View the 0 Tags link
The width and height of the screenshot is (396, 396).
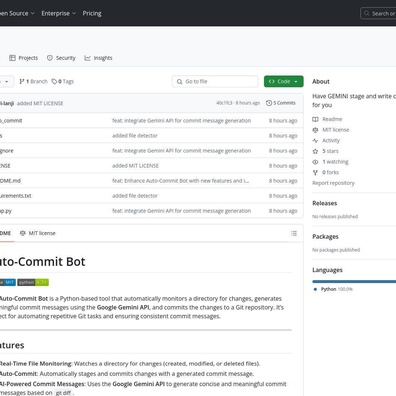(x=63, y=81)
